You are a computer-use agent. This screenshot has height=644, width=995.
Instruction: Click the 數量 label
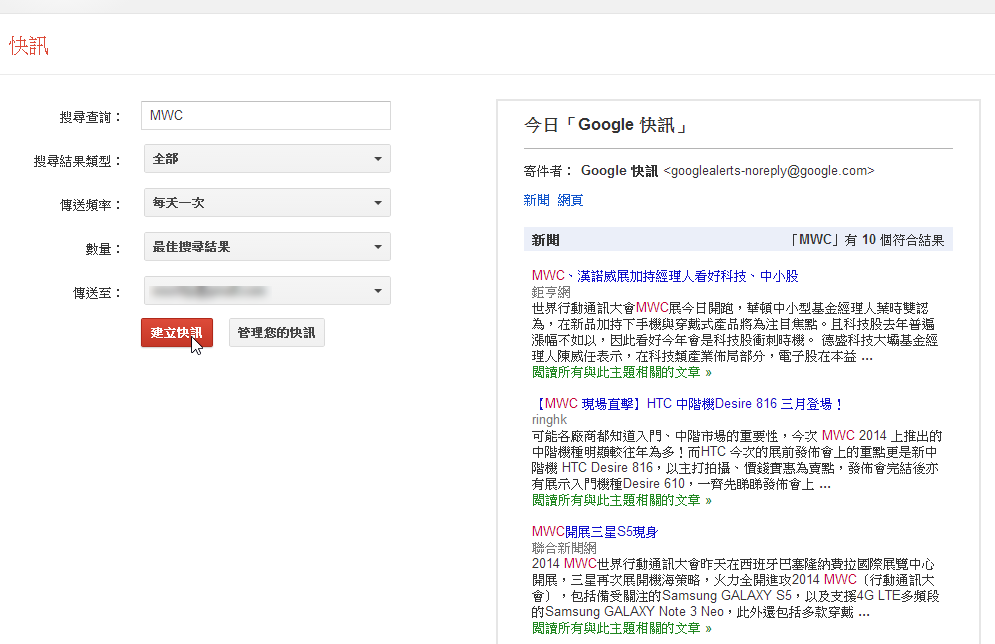pos(103,249)
